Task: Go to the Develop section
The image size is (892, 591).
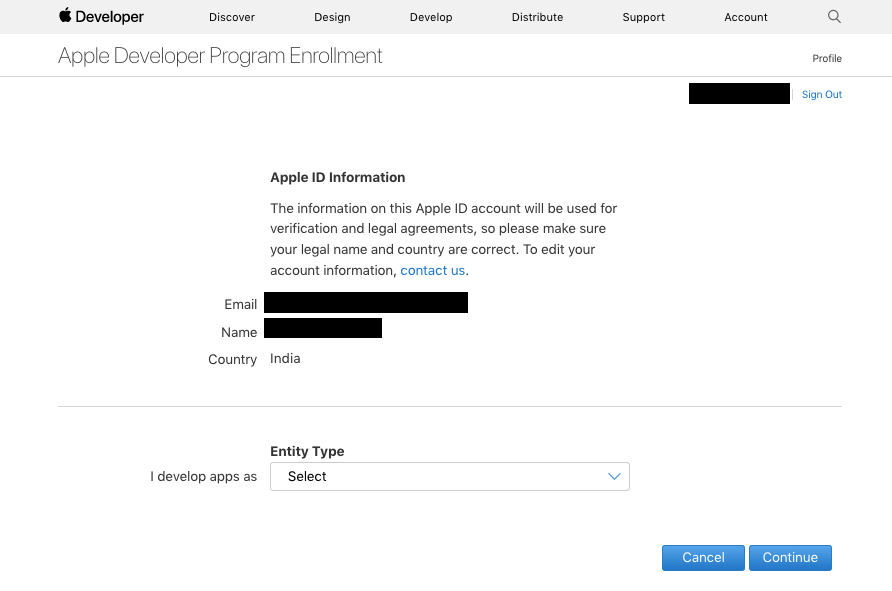Action: tap(431, 17)
